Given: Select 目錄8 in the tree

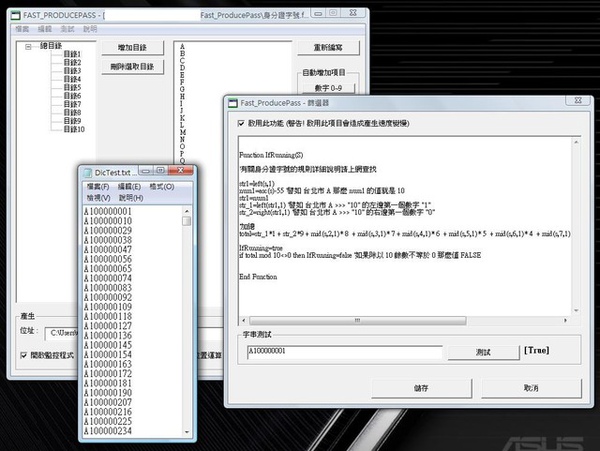Looking at the screenshot, I should pyautogui.click(x=72, y=112).
